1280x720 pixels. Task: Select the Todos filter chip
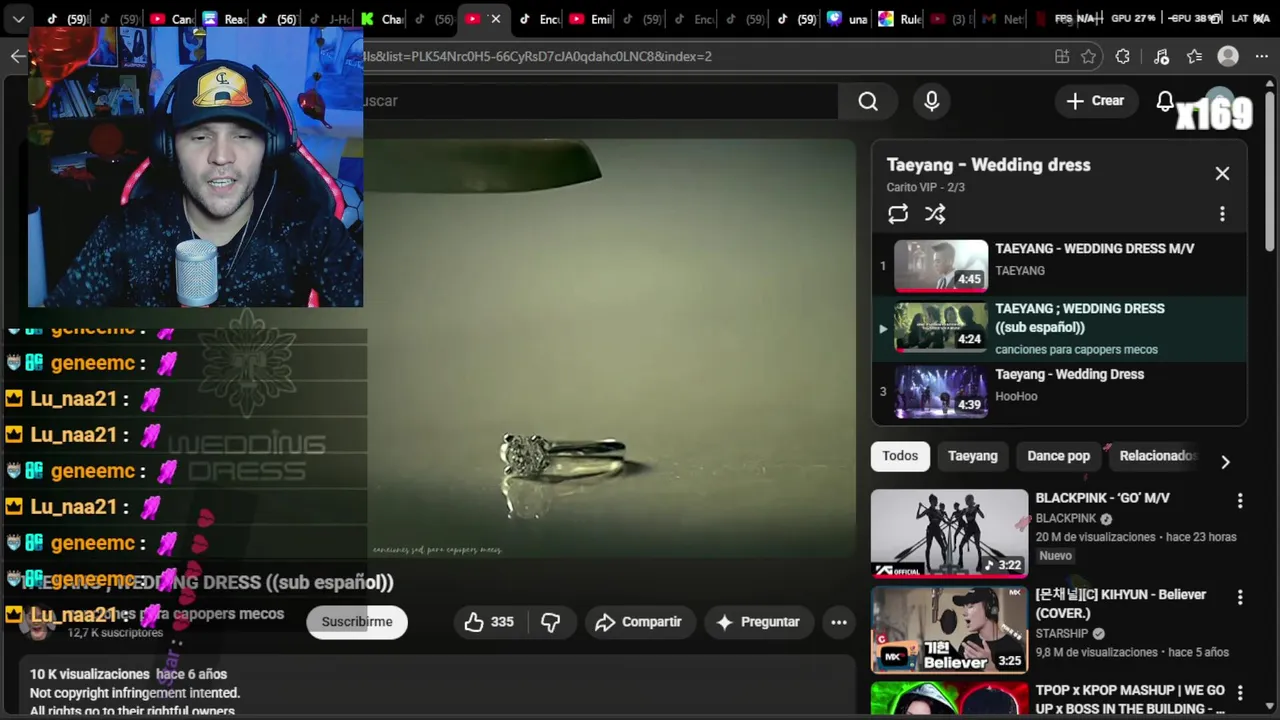[x=900, y=456]
